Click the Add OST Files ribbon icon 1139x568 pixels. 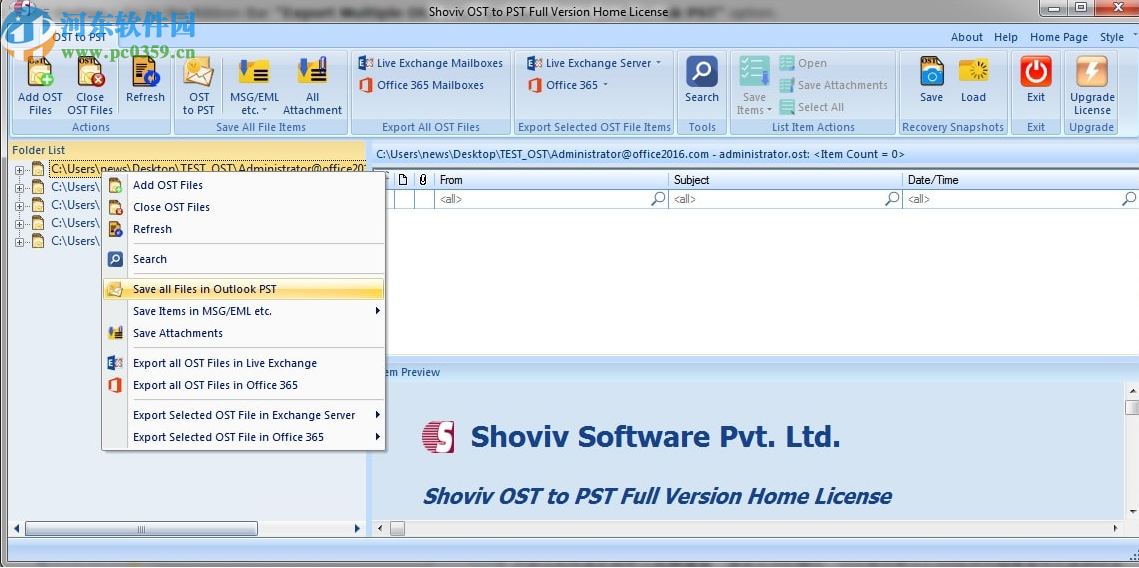point(40,86)
